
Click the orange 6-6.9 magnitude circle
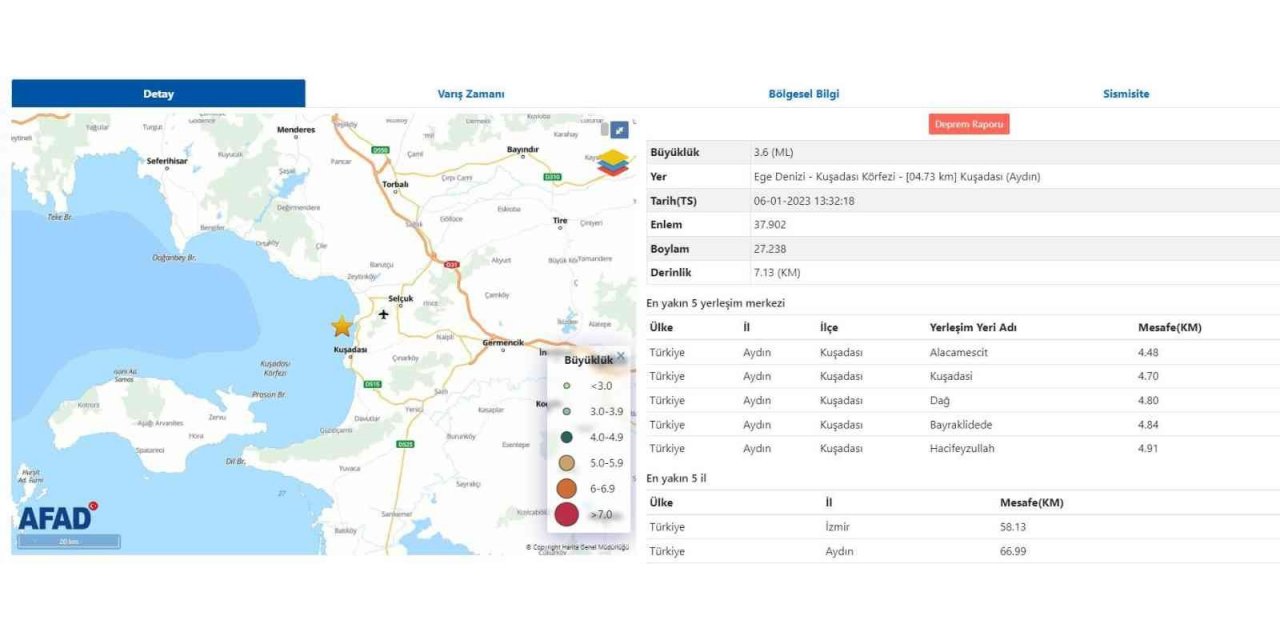point(567,488)
